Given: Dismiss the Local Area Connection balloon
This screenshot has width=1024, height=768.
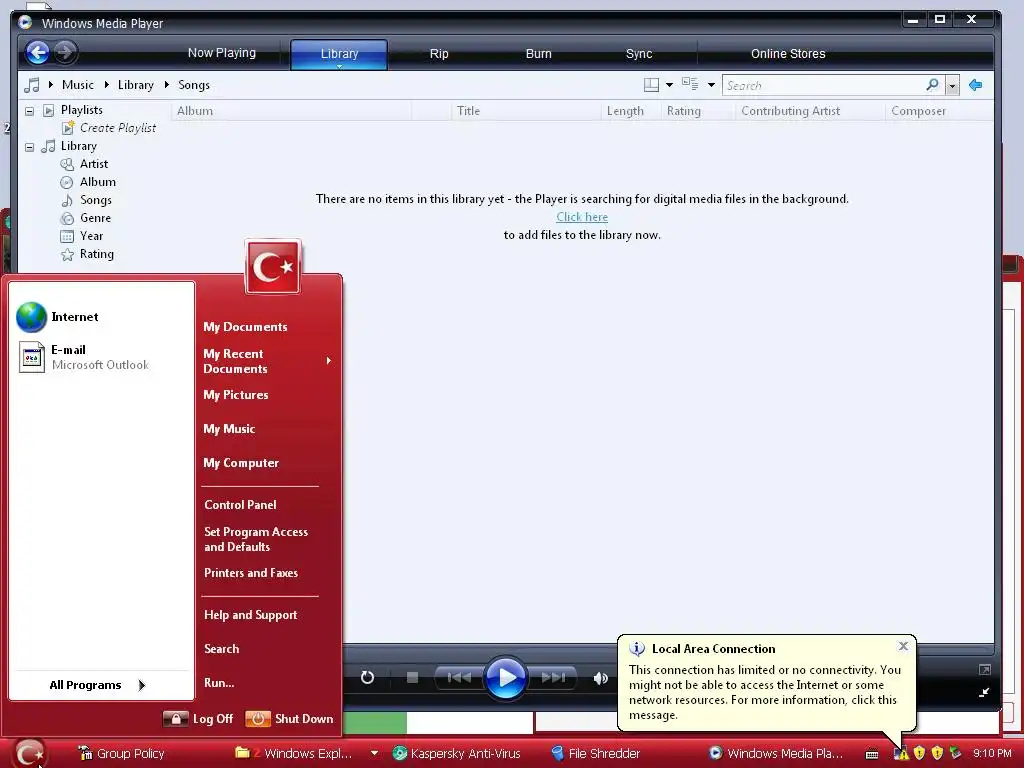Looking at the screenshot, I should tap(903, 646).
